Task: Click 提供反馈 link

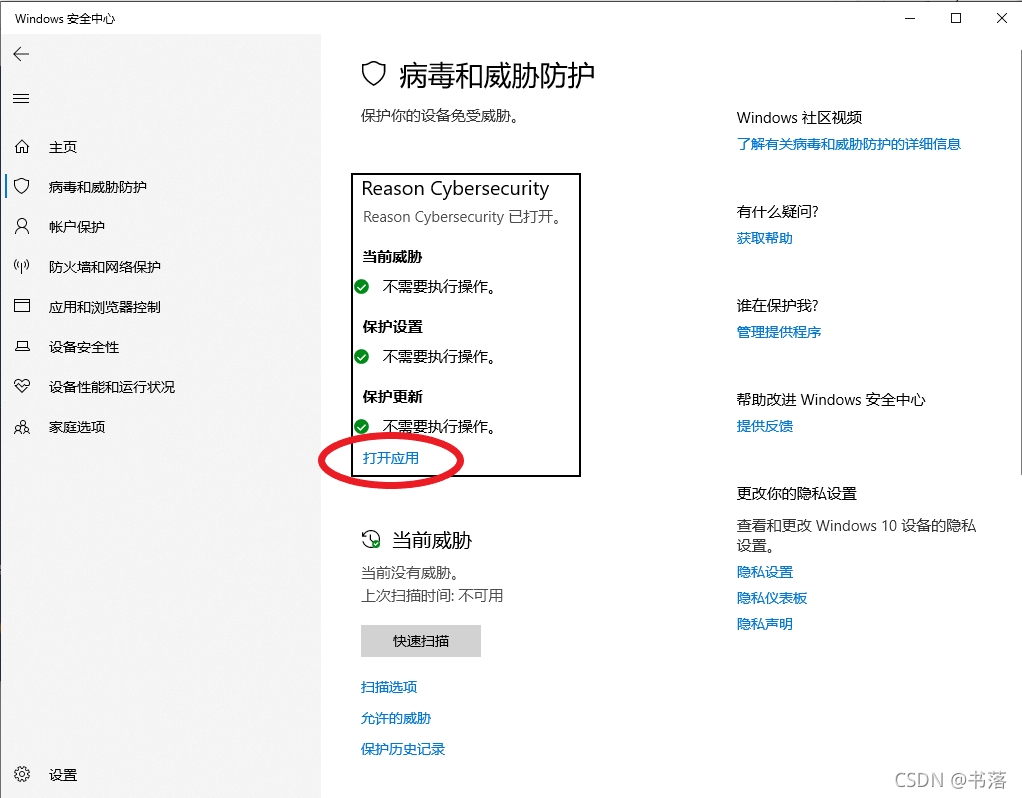Action: point(765,426)
